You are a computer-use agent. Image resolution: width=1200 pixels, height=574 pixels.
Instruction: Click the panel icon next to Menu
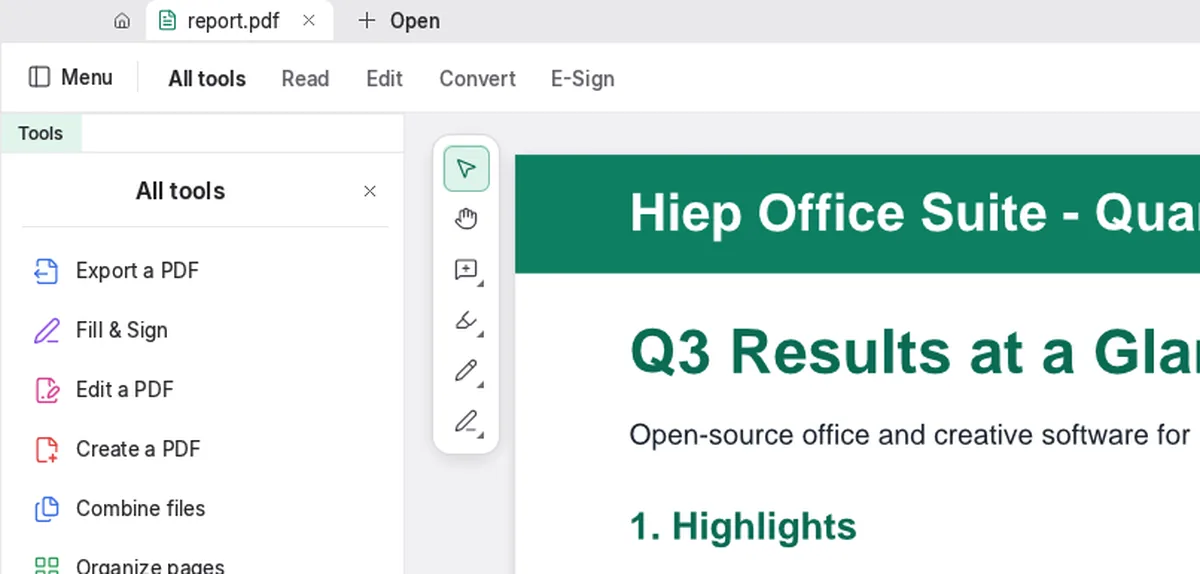[x=39, y=77]
